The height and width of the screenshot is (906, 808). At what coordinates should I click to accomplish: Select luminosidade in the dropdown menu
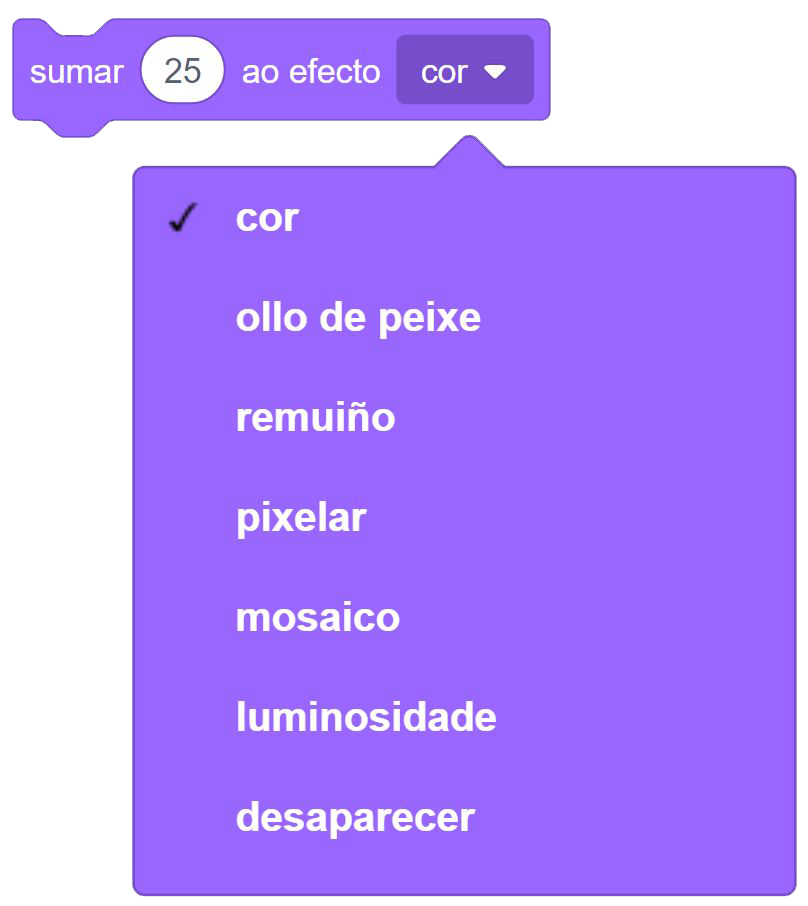pos(366,718)
